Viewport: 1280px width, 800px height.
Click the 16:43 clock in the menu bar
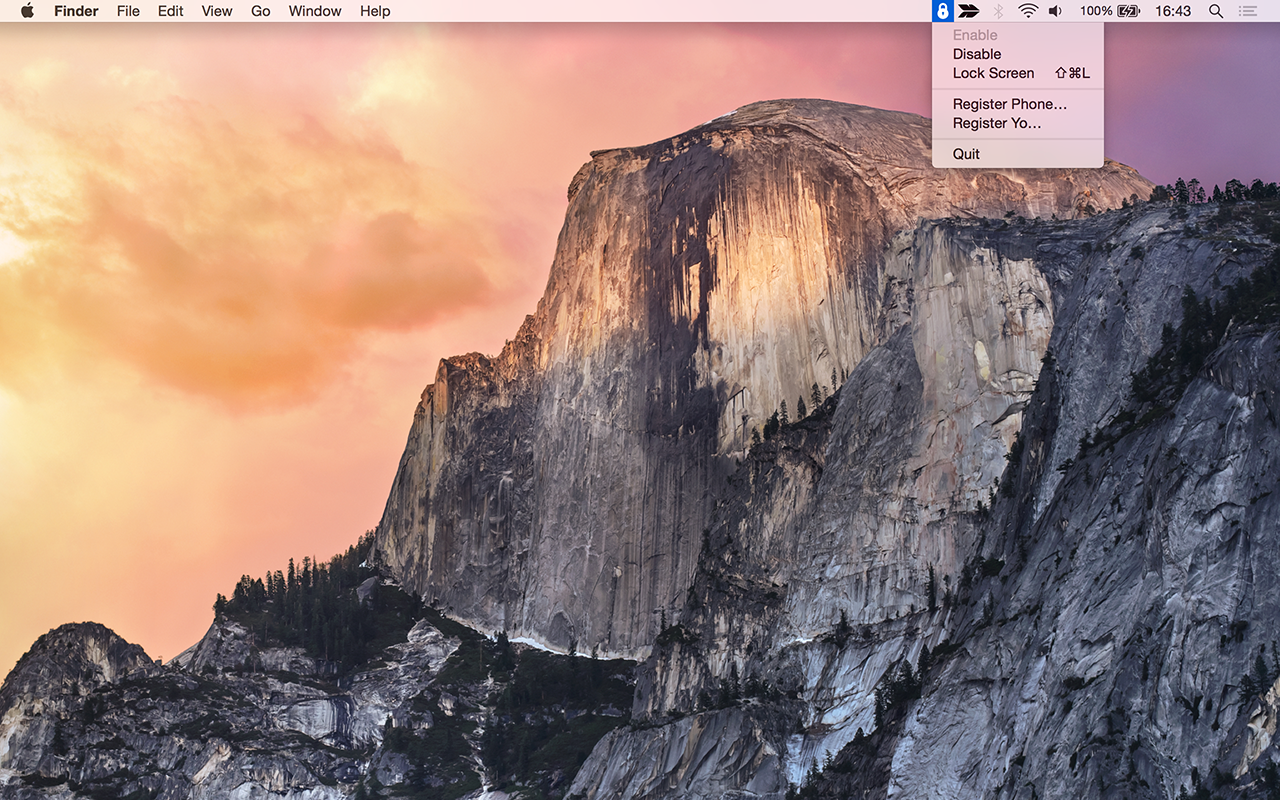tap(1173, 11)
